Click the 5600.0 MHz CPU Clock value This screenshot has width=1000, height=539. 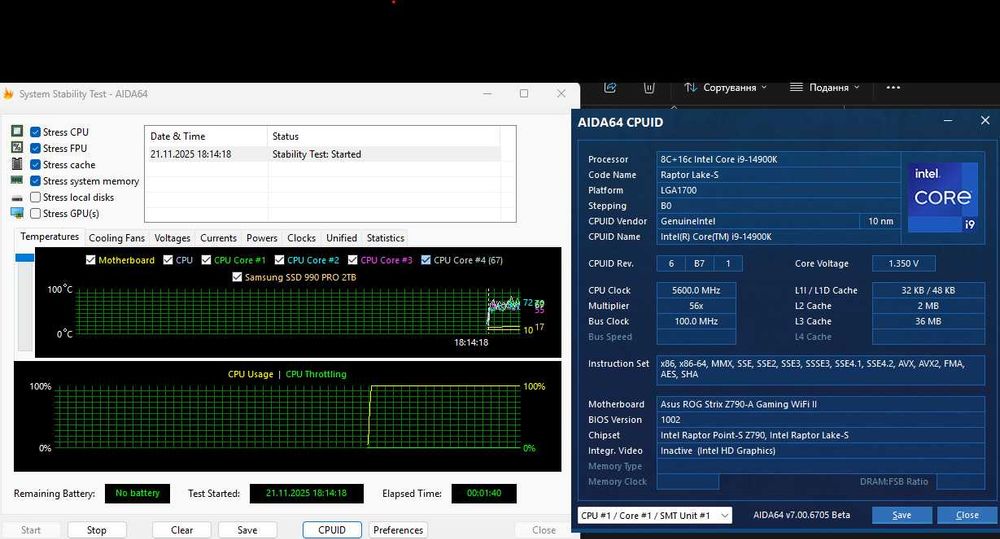pyautogui.click(x=696, y=290)
